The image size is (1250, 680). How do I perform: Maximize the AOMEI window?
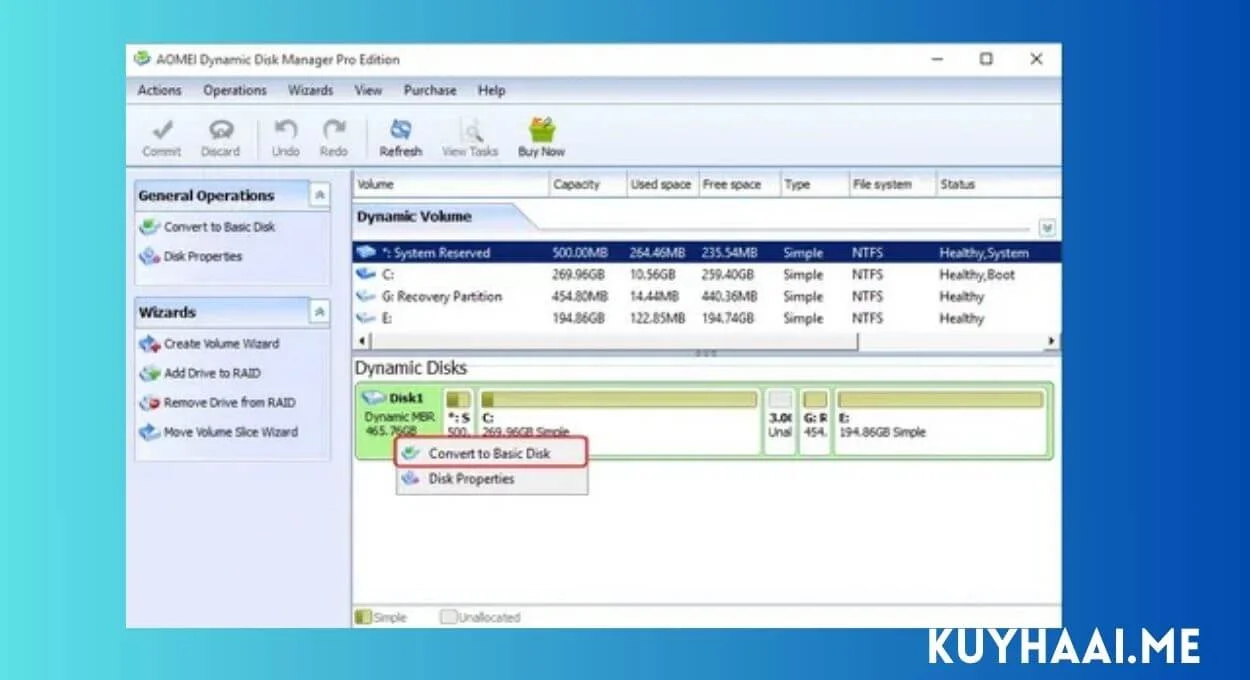pos(986,59)
